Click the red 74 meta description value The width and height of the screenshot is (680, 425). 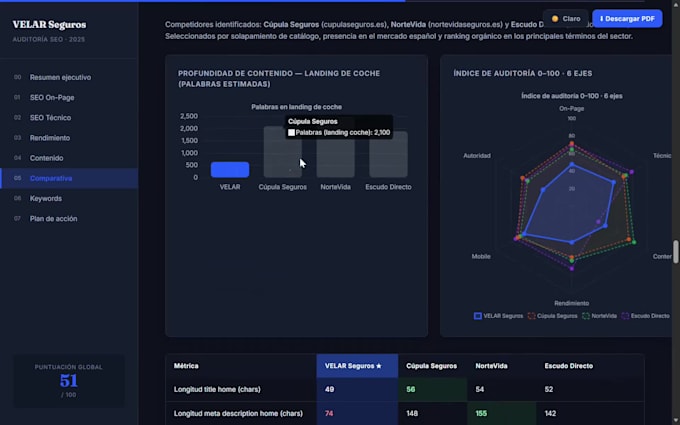point(329,413)
